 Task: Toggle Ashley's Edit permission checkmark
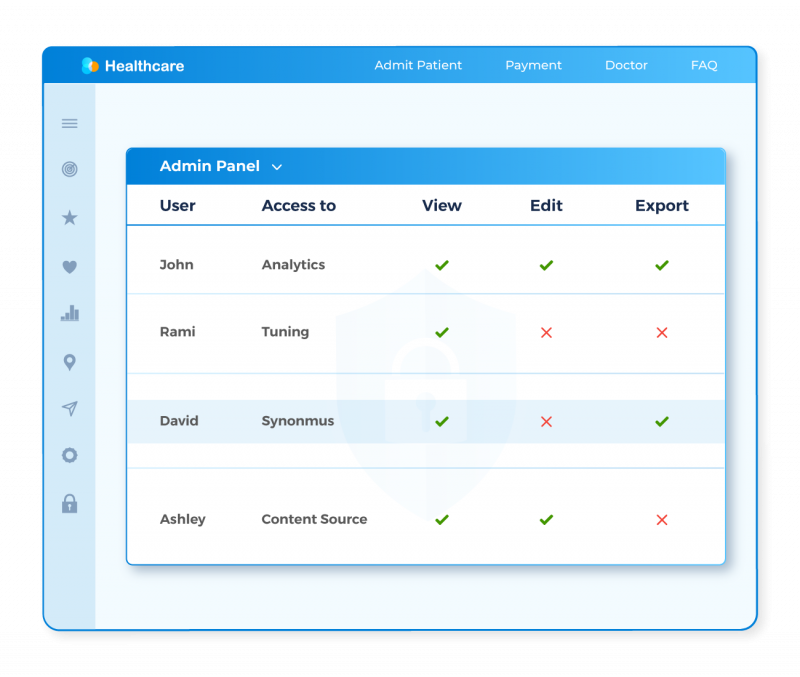coord(546,520)
